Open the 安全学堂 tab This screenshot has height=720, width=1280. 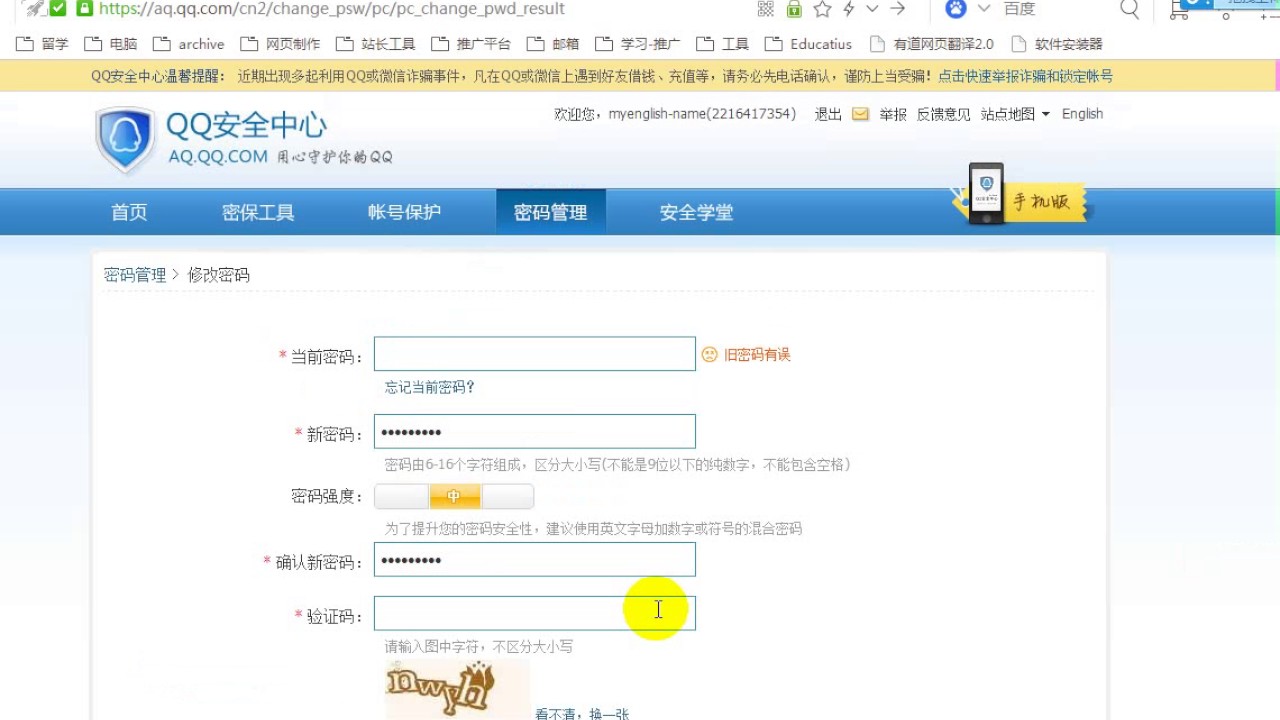[696, 212]
